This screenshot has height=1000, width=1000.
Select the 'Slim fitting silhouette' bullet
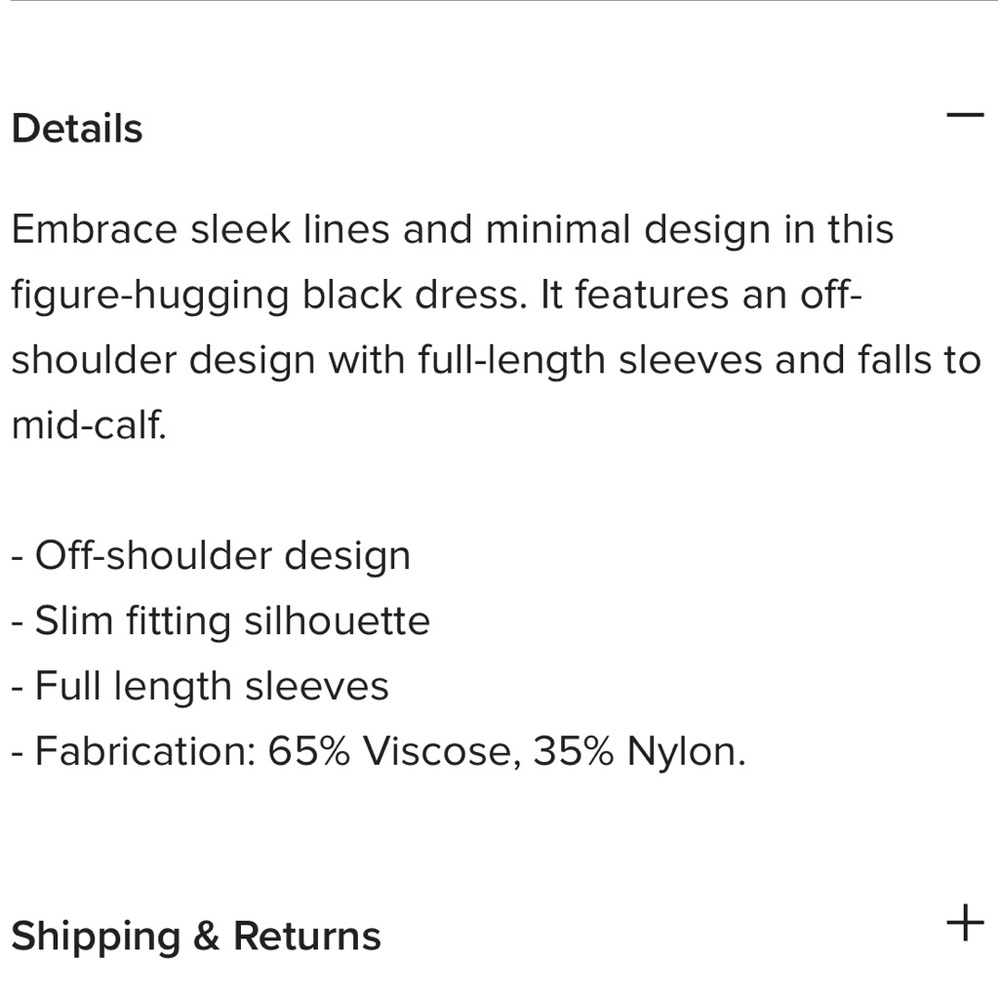click(x=221, y=621)
